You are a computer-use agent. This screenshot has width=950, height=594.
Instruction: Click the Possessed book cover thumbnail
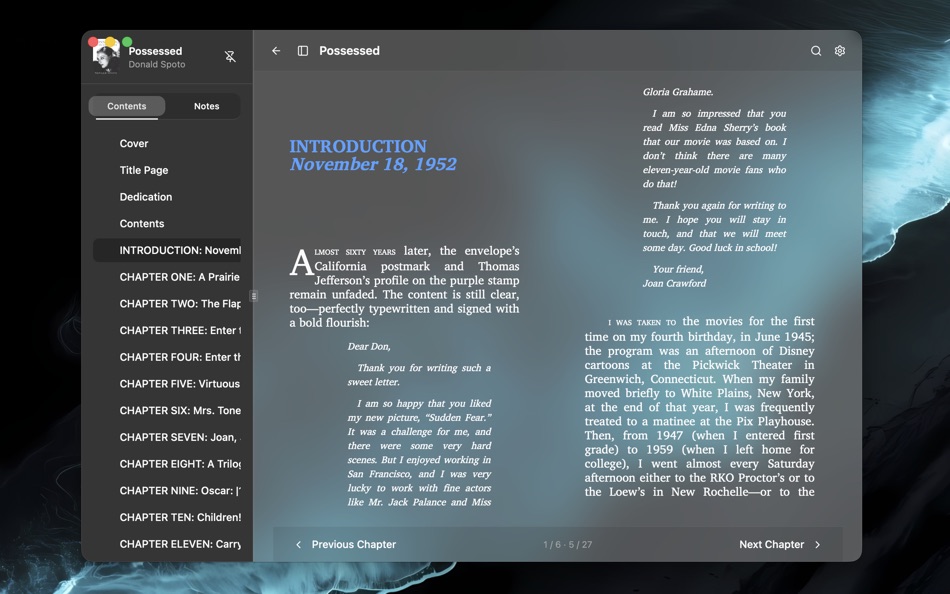tap(105, 55)
